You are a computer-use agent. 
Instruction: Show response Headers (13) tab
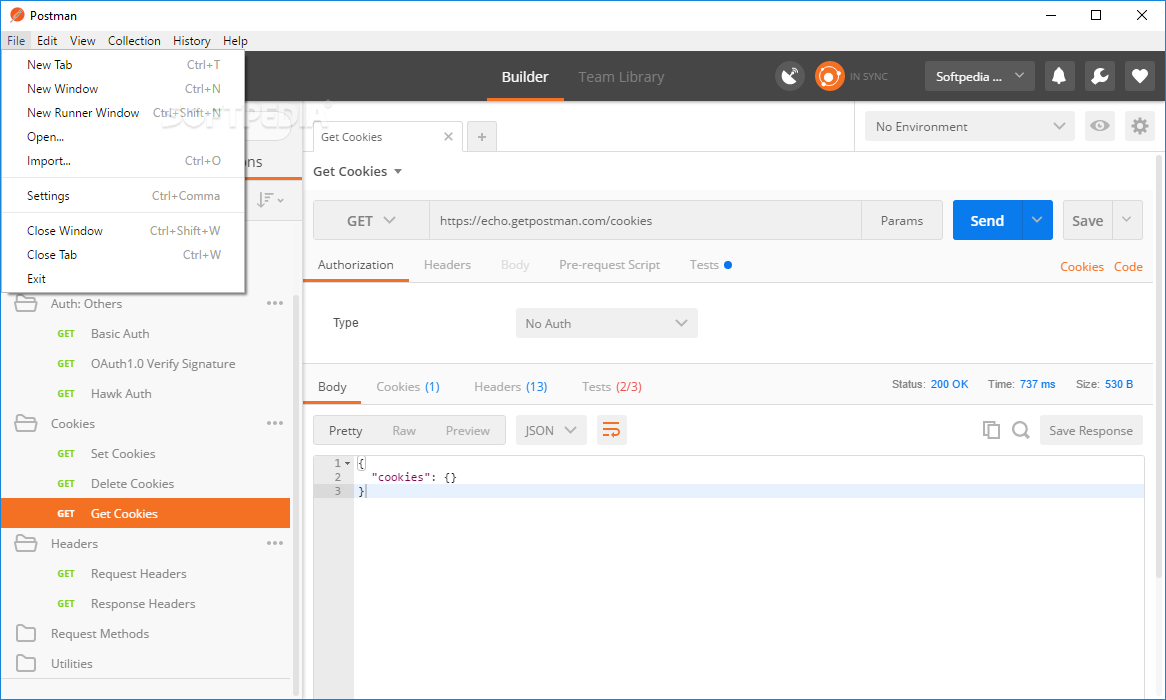tap(510, 387)
